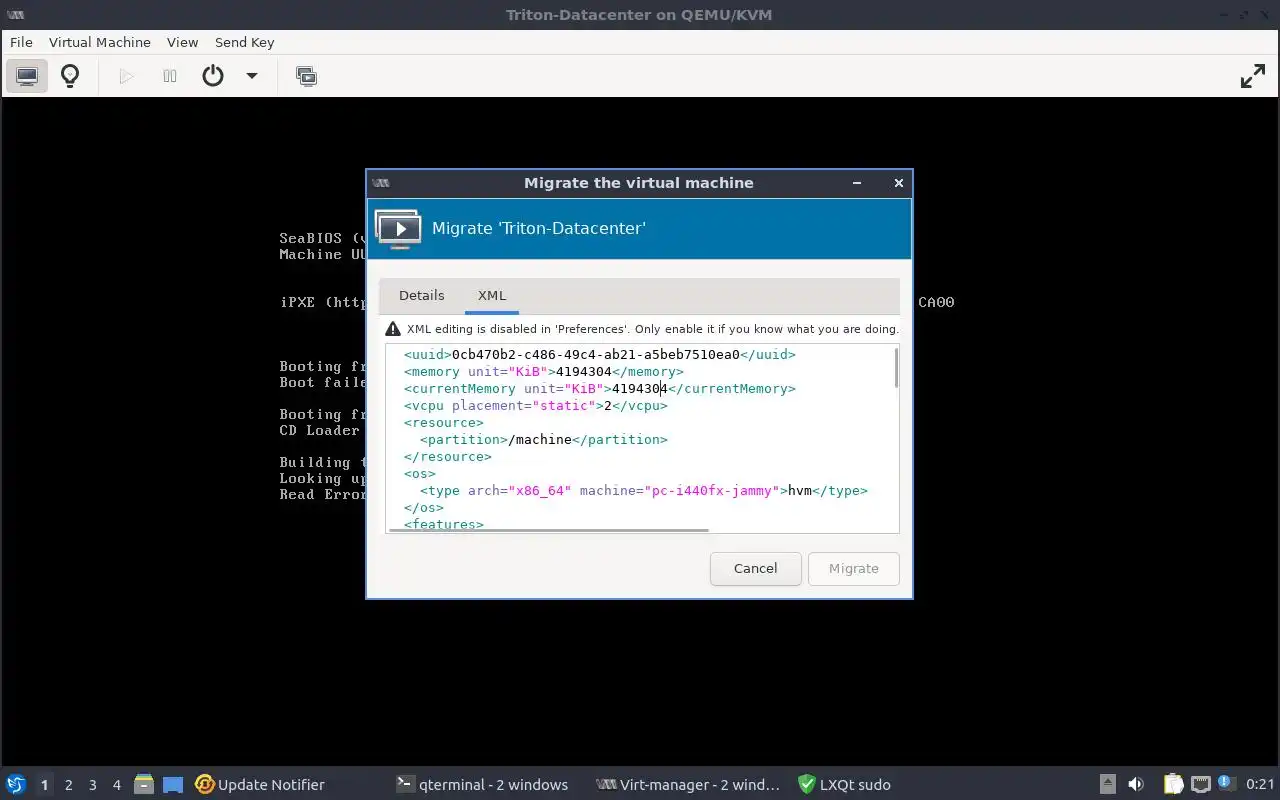Open shutdown options dropdown arrow
This screenshot has height=800, width=1280.
tap(252, 76)
